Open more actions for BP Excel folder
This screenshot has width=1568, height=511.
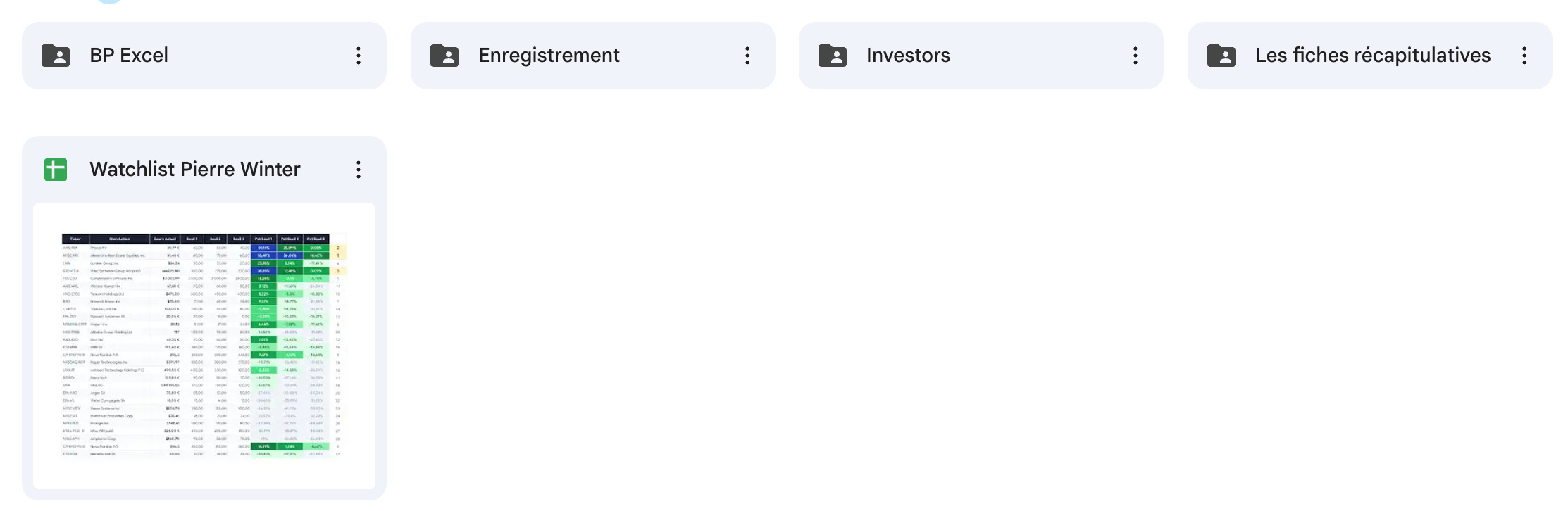359,56
